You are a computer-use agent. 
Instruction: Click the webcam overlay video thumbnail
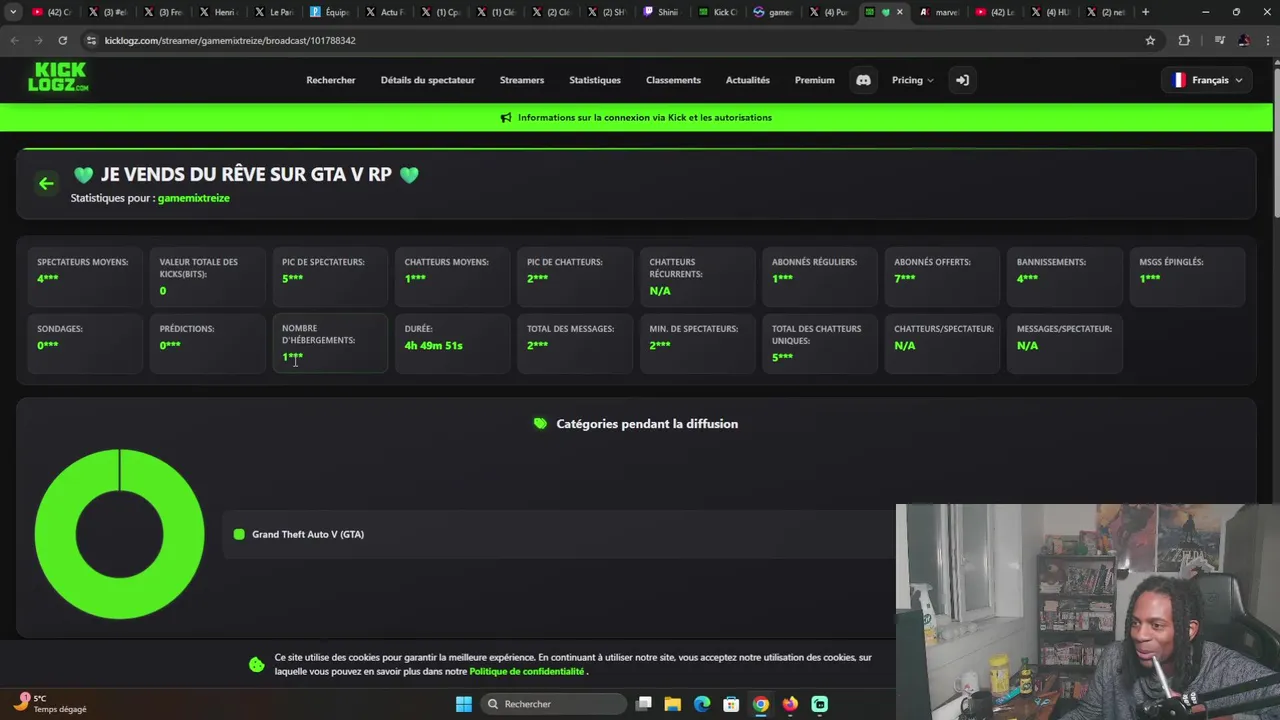point(1088,611)
